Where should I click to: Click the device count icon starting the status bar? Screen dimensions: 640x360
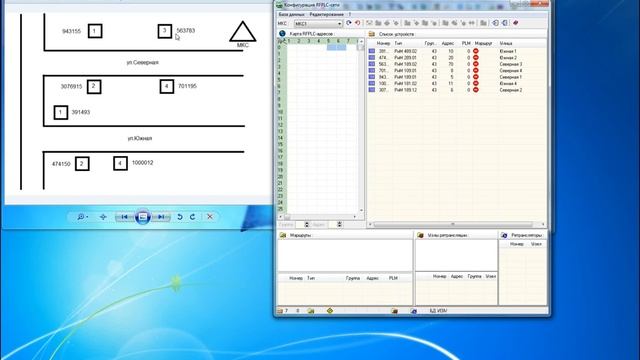click(x=280, y=311)
